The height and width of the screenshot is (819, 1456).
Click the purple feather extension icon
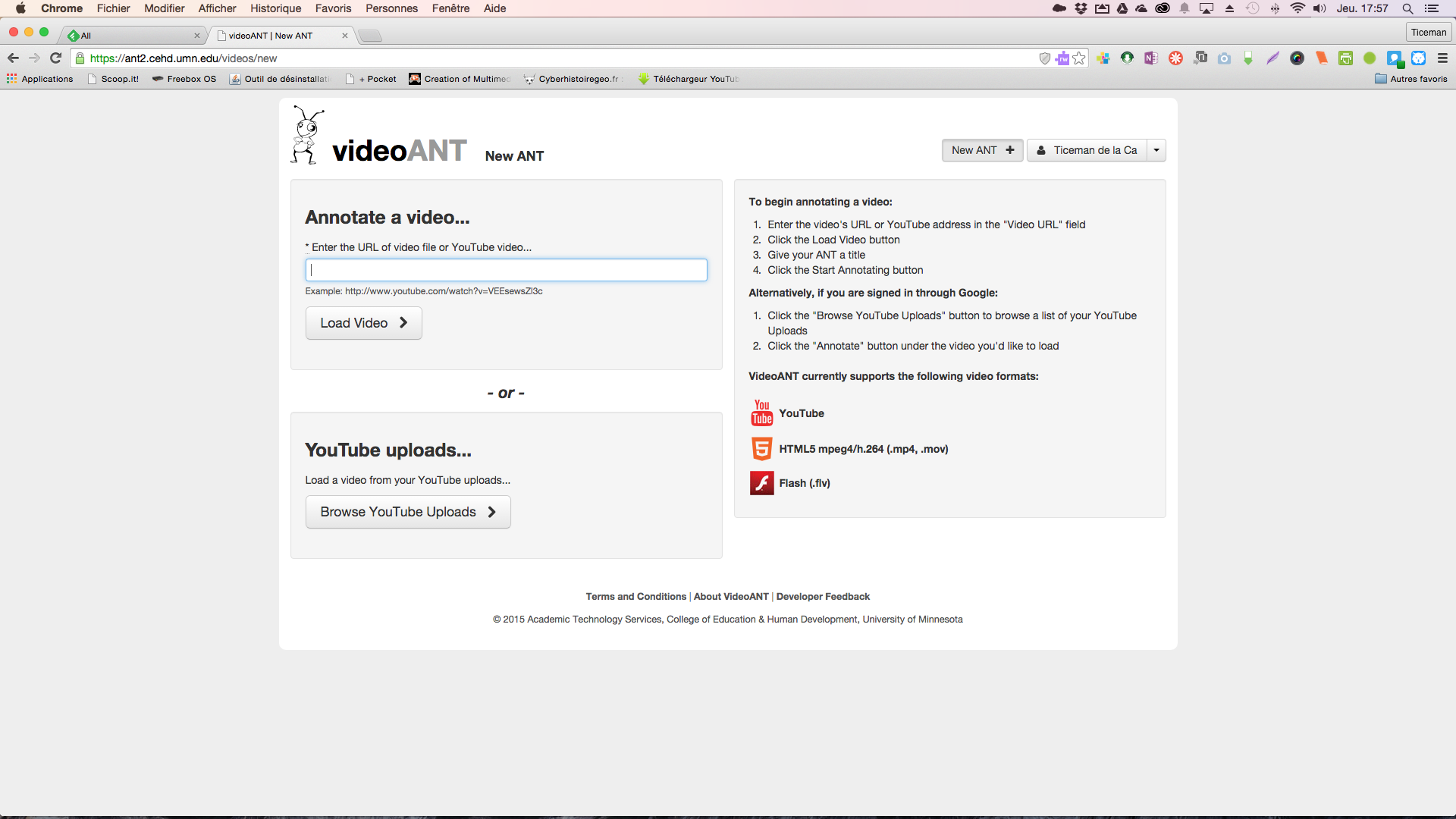tap(1272, 58)
